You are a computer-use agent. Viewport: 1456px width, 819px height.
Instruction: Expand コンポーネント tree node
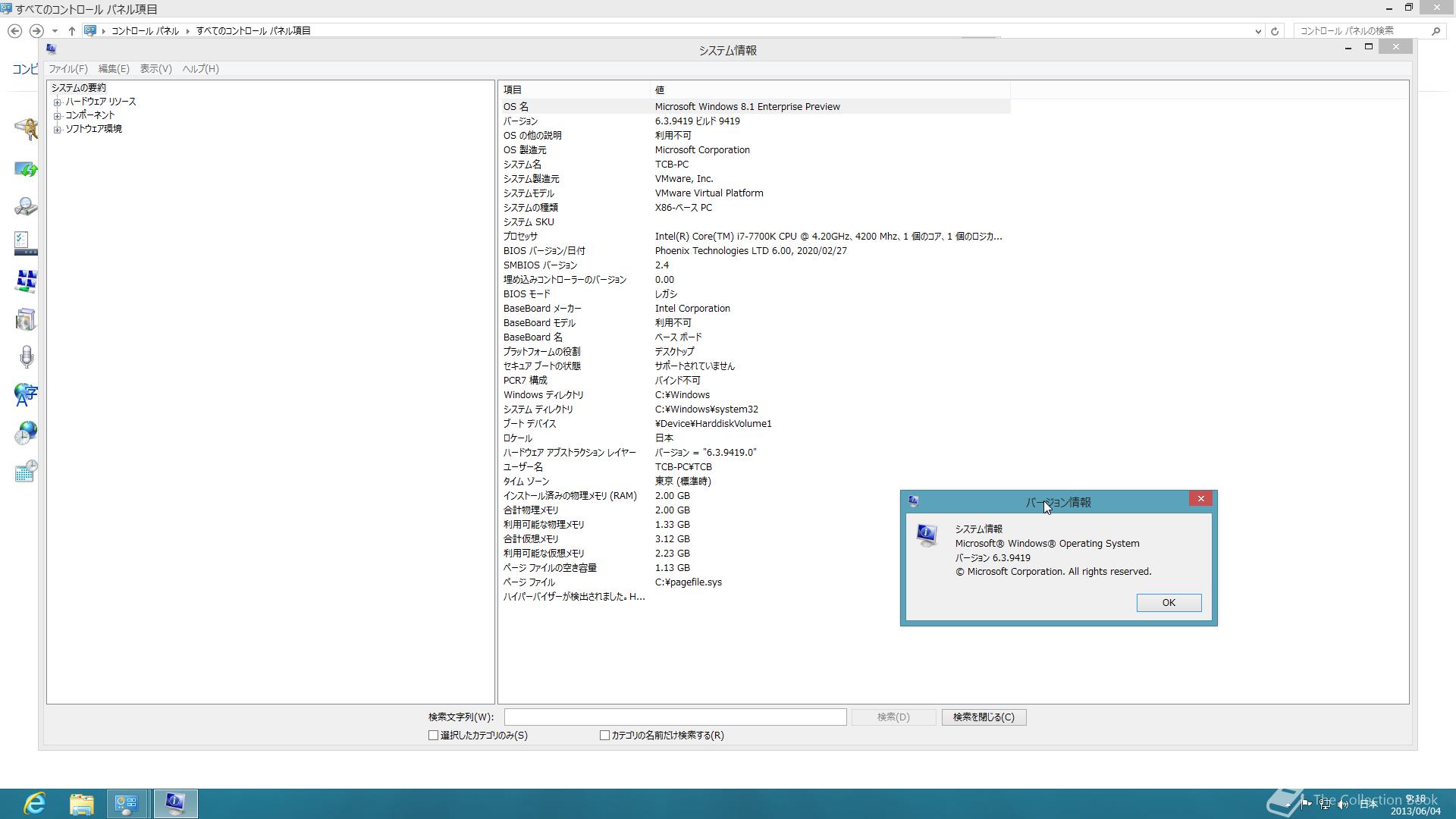point(57,116)
